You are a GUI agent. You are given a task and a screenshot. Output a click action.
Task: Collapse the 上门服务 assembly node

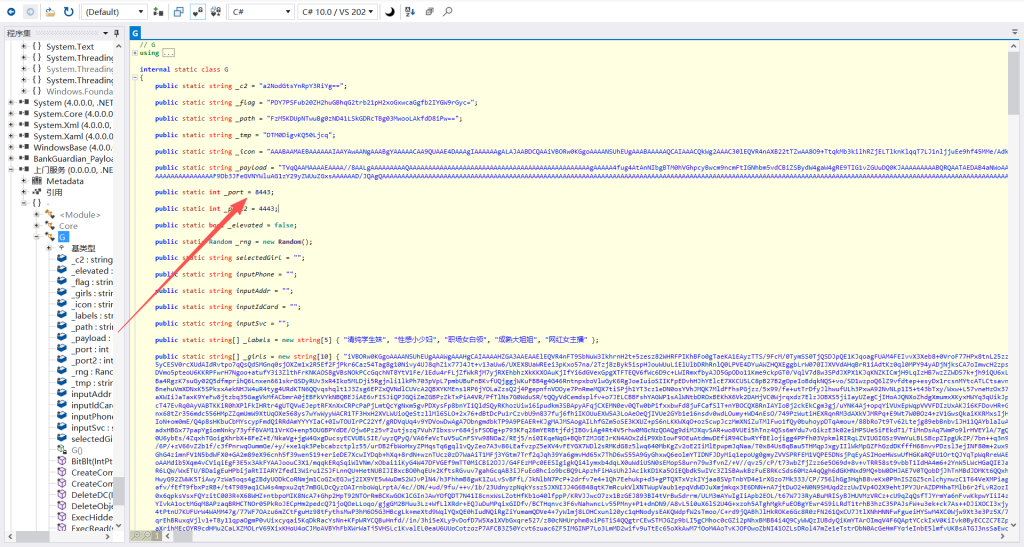click(11, 170)
